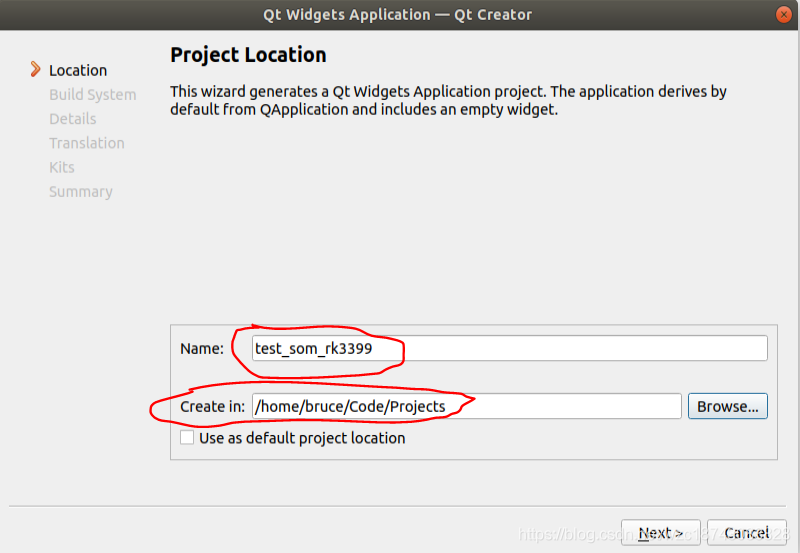Cancel the project wizard
The image size is (800, 553).
pyautogui.click(x=746, y=533)
